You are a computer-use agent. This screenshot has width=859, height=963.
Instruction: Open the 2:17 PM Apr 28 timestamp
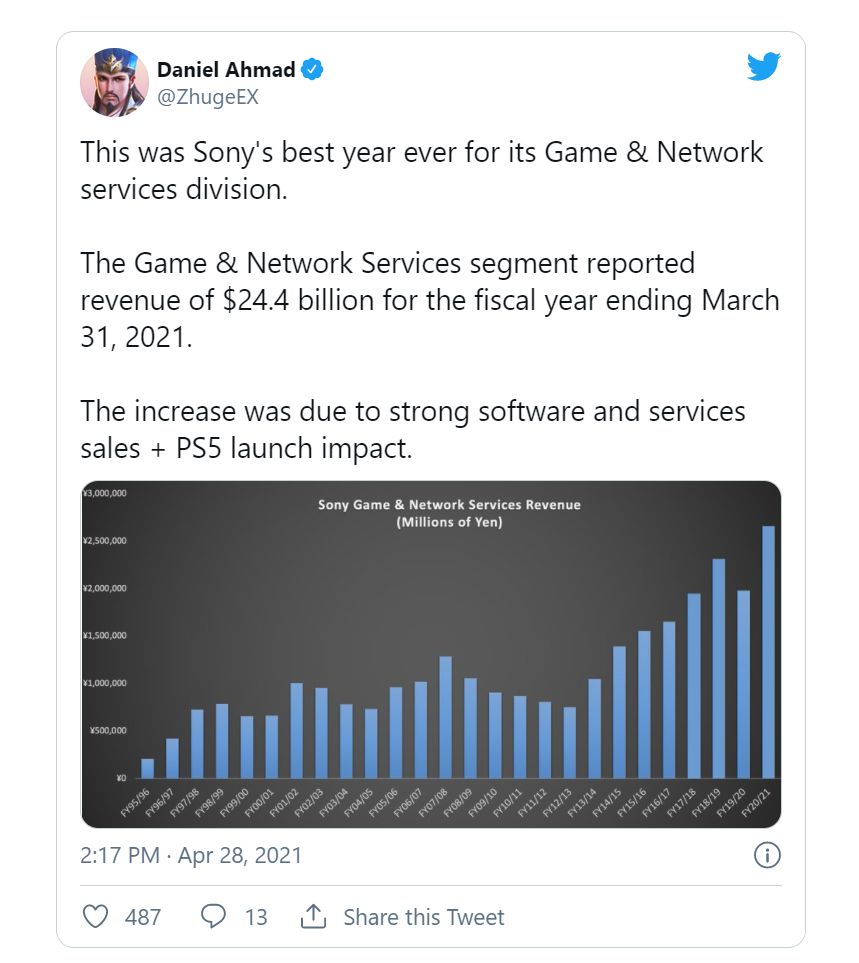(191, 856)
